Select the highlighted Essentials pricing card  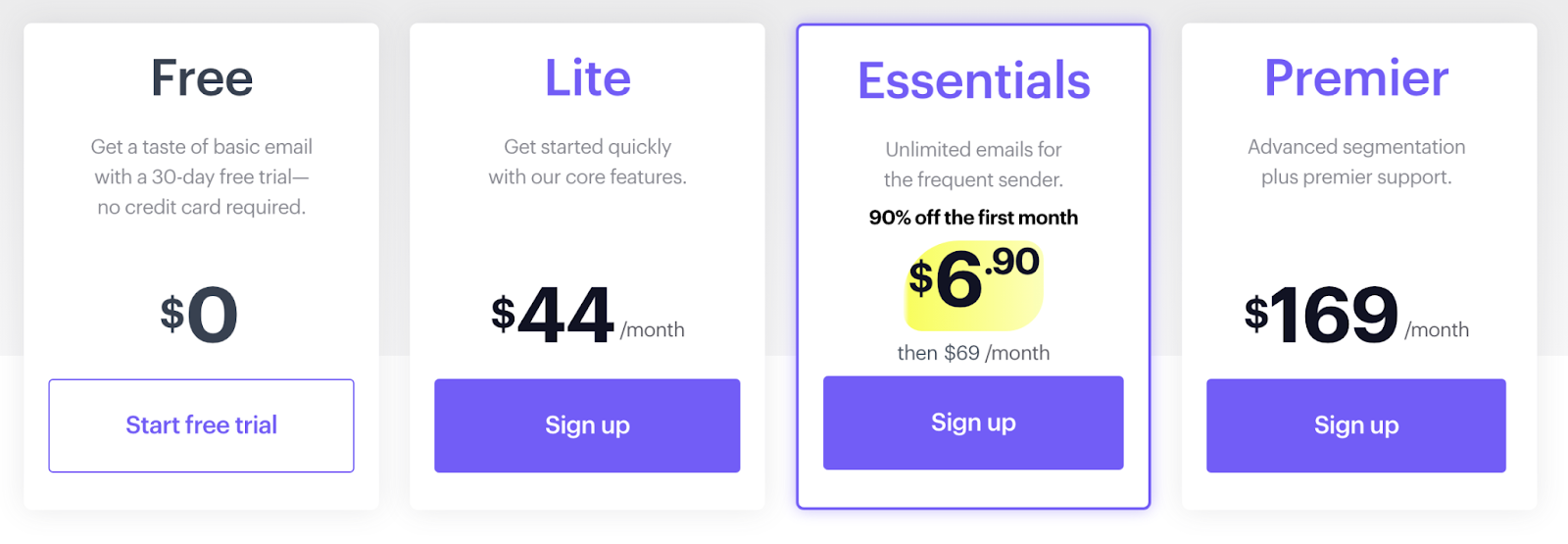tap(973, 267)
